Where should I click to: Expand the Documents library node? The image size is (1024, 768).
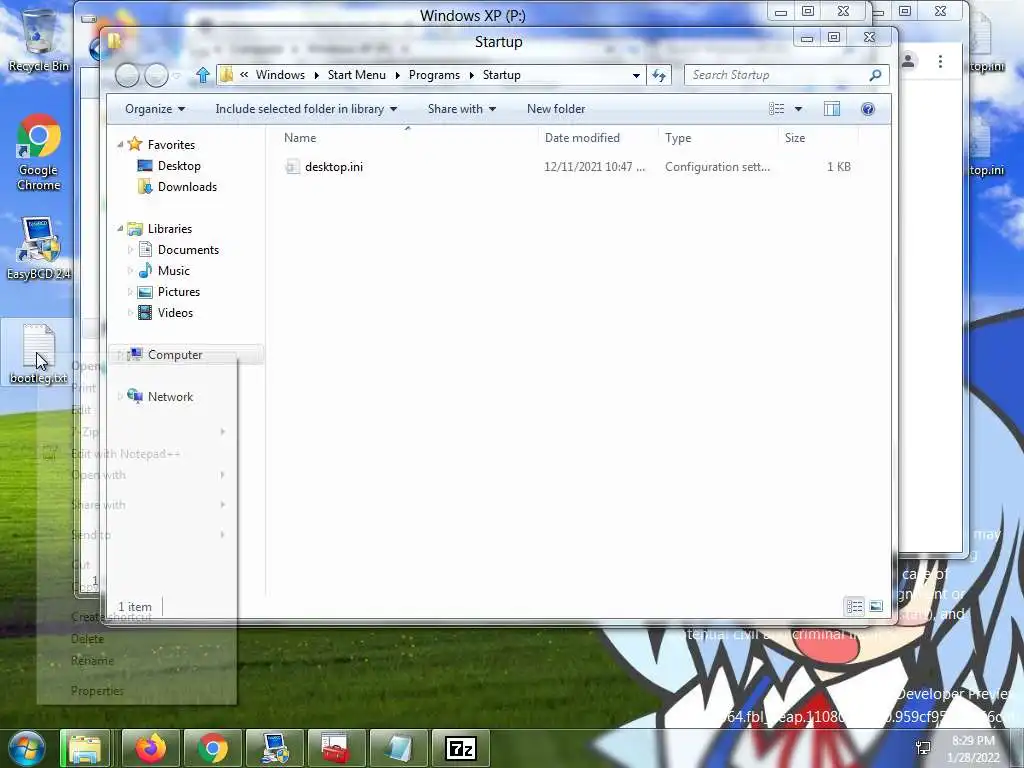(x=130, y=249)
